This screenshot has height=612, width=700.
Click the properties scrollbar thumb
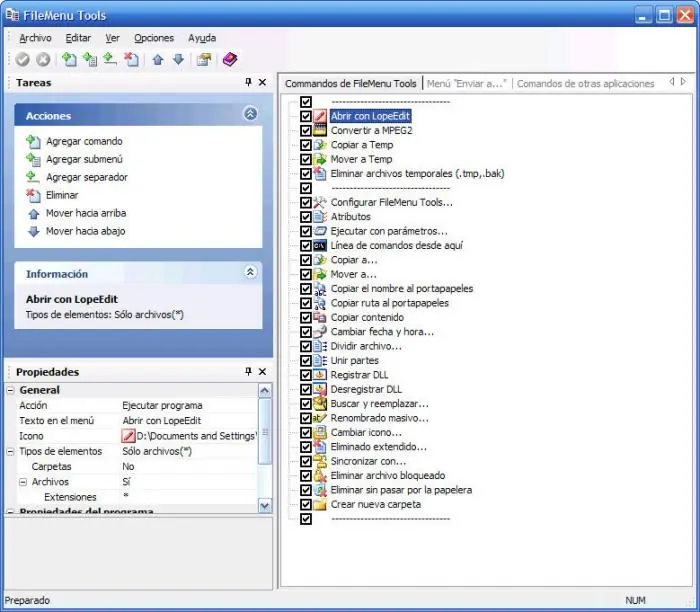(x=265, y=432)
